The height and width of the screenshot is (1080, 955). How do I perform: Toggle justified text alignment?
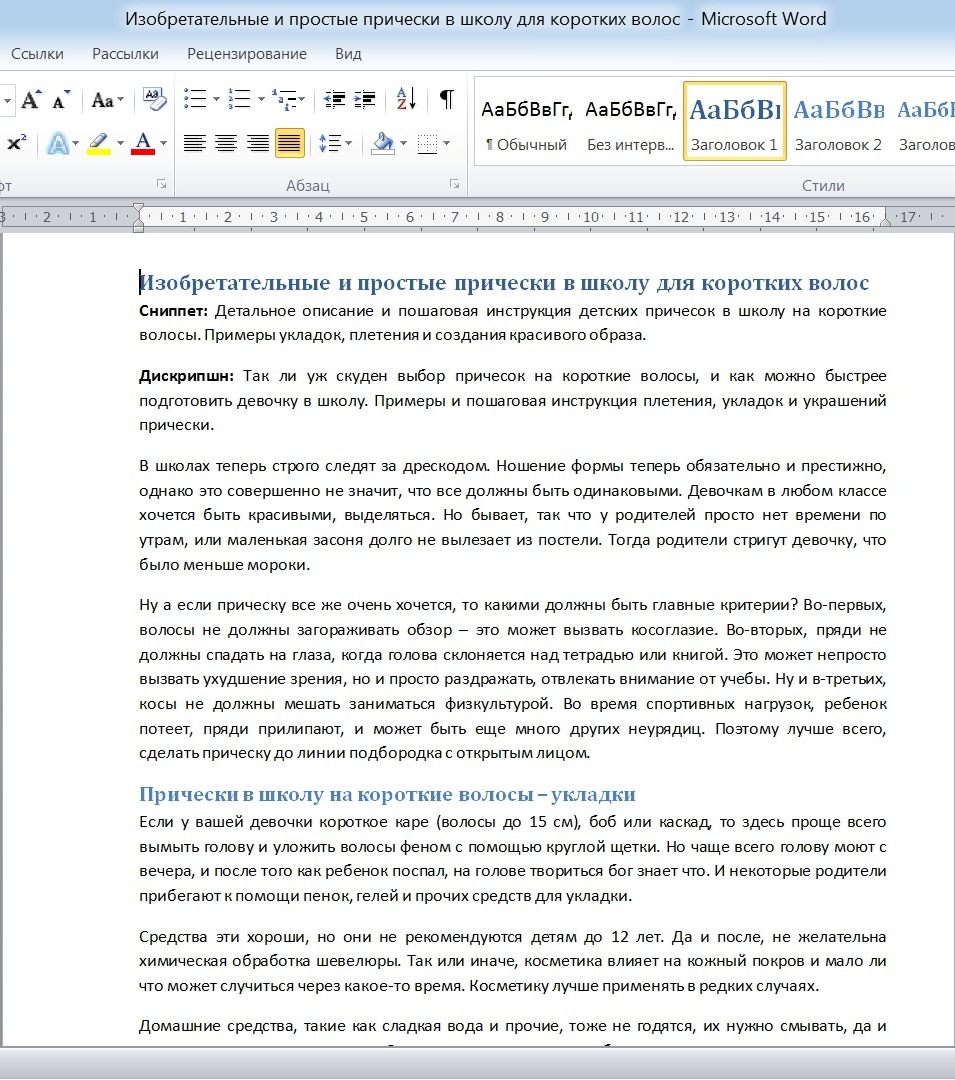coord(289,143)
